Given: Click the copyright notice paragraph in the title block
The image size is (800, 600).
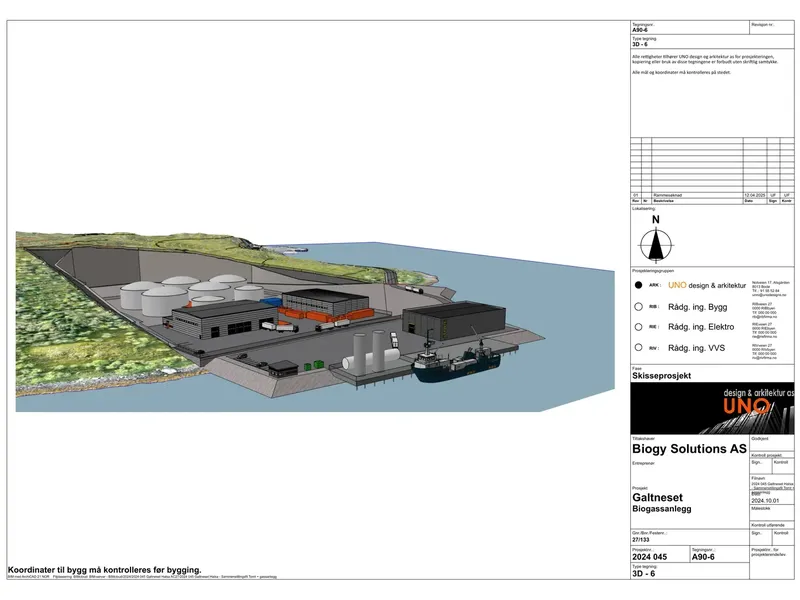Looking at the screenshot, I should pos(705,59).
